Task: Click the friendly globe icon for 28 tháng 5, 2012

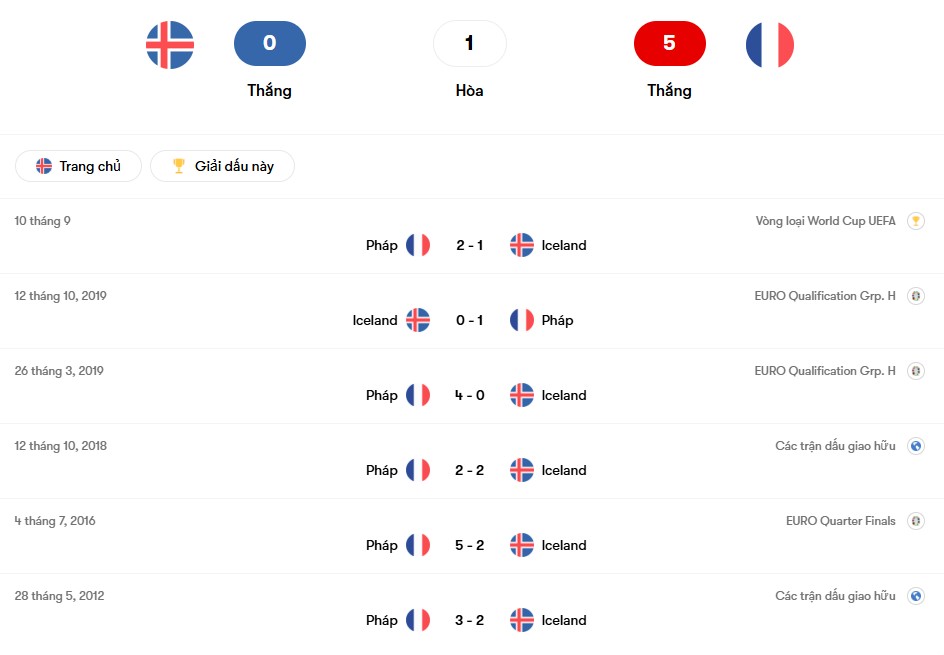Action: [x=915, y=596]
